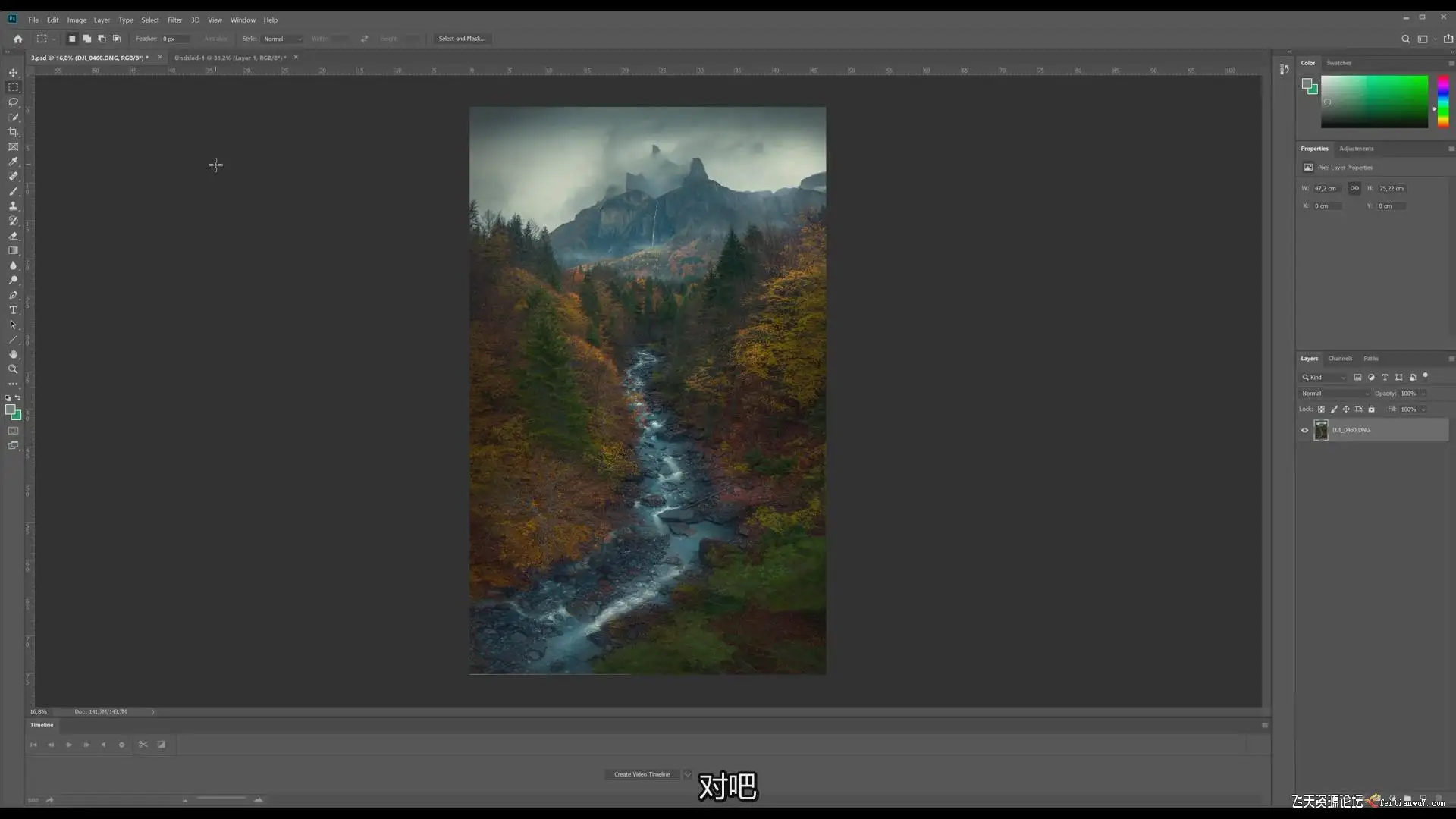Click Create Video Timeline button

pos(642,774)
